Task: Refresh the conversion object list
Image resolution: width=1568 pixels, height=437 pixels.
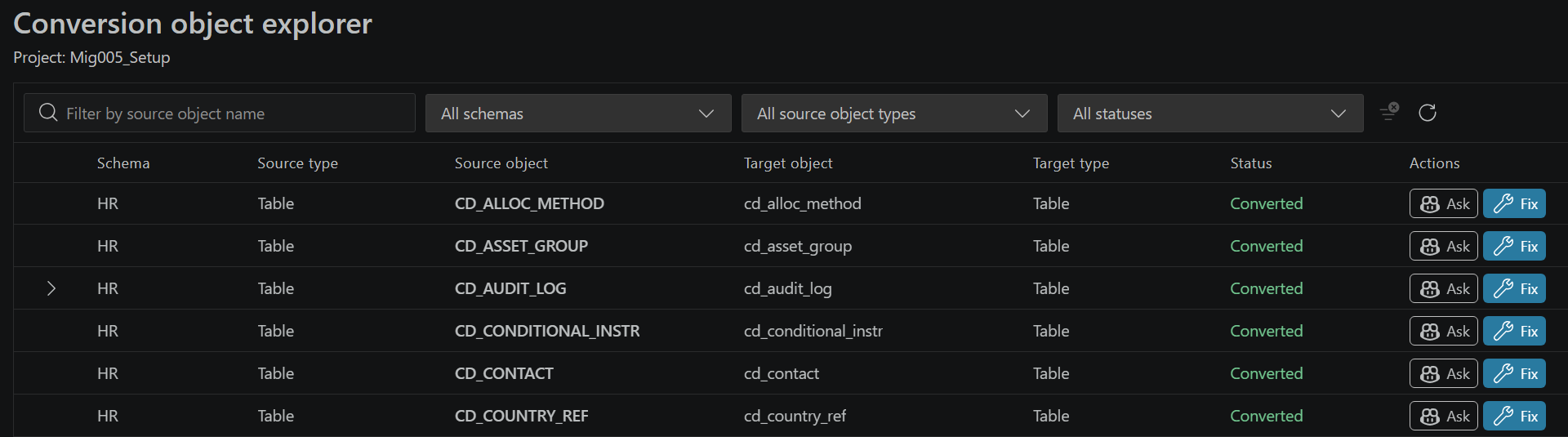Action: 1428,113
